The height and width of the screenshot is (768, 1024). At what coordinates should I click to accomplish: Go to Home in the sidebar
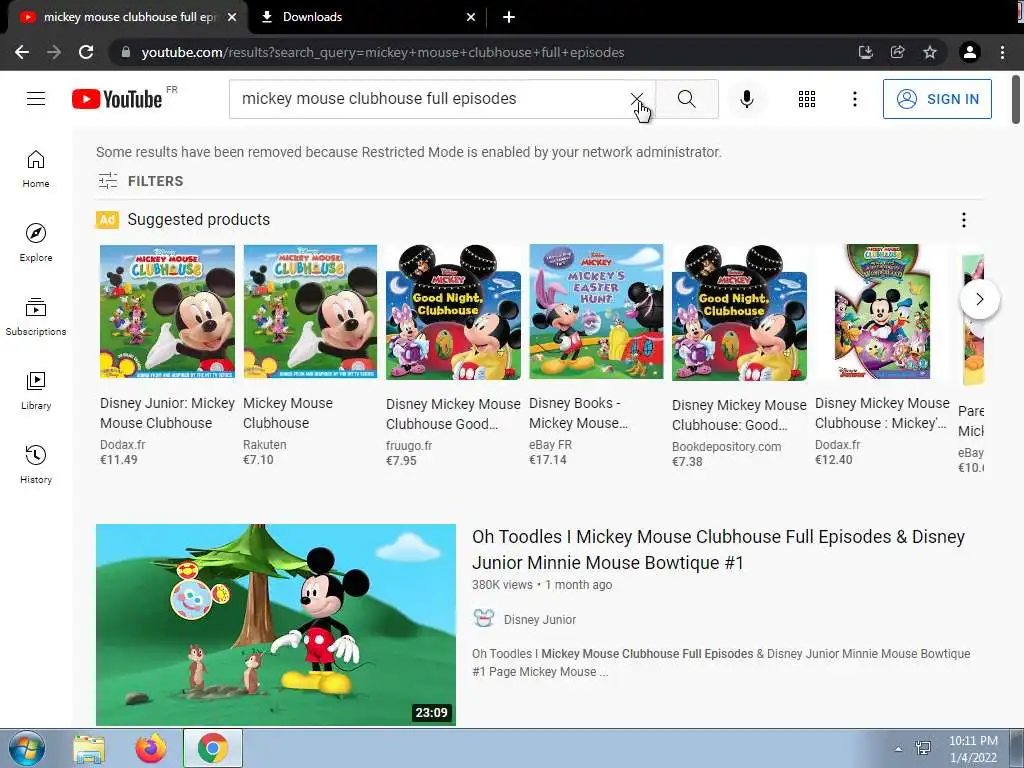(x=36, y=169)
